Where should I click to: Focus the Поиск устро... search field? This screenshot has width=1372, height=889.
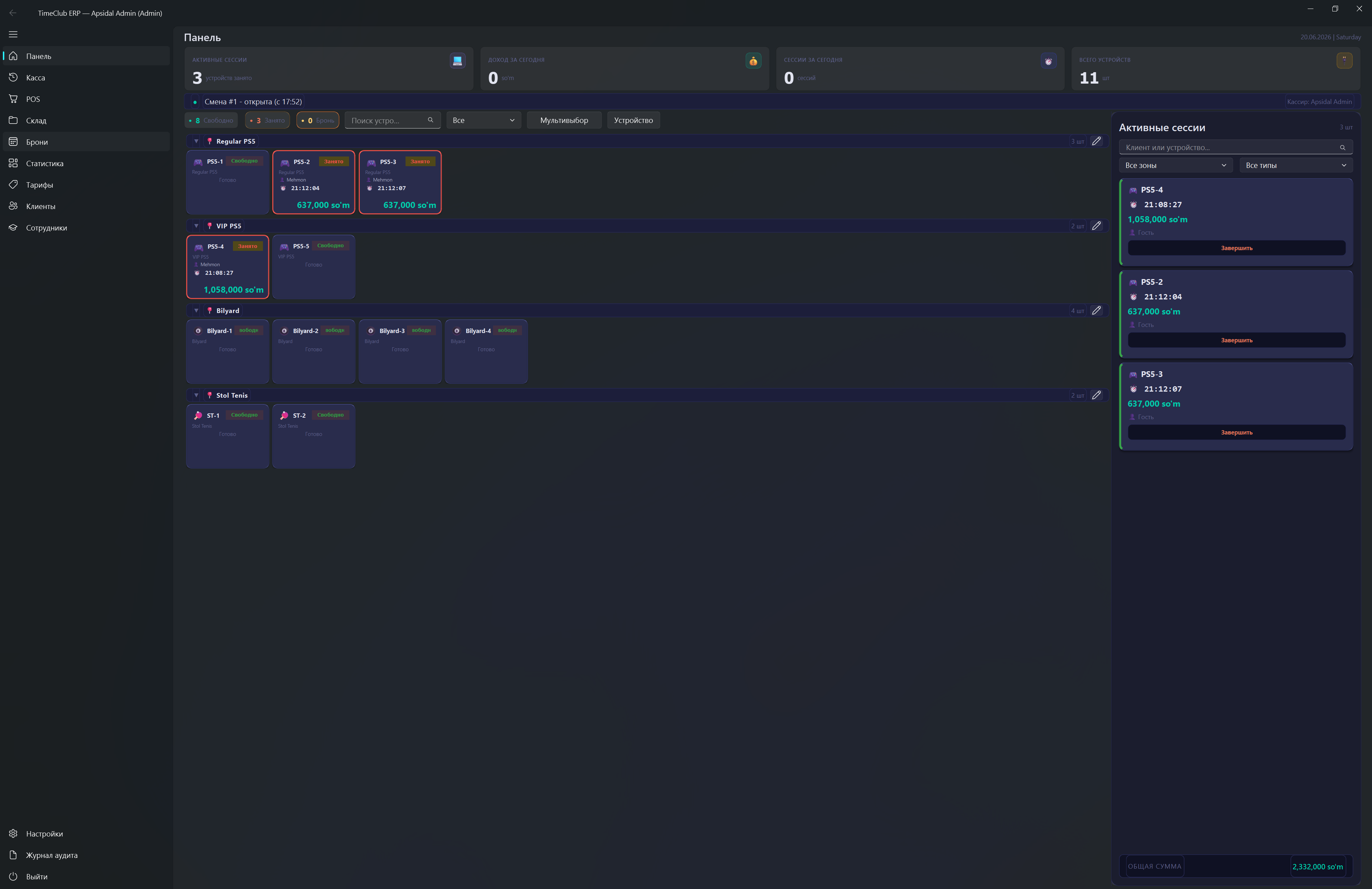pyautogui.click(x=393, y=120)
